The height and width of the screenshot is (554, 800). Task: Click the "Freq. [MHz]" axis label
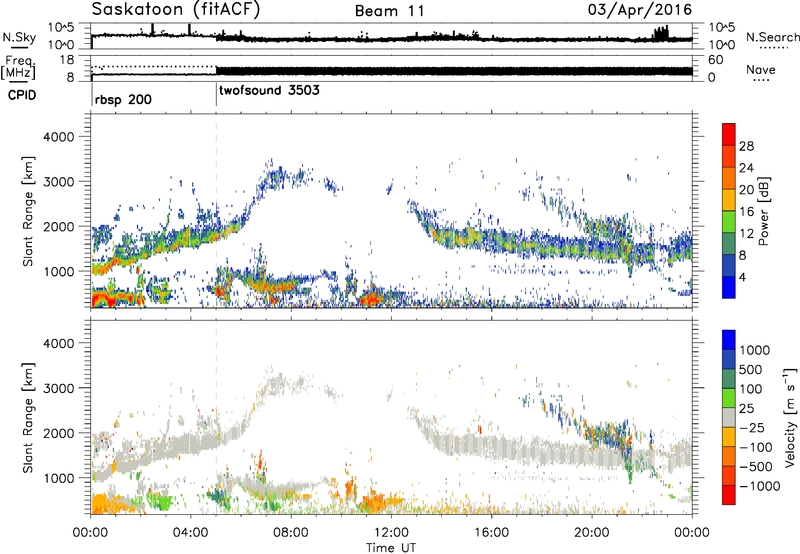tap(19, 68)
